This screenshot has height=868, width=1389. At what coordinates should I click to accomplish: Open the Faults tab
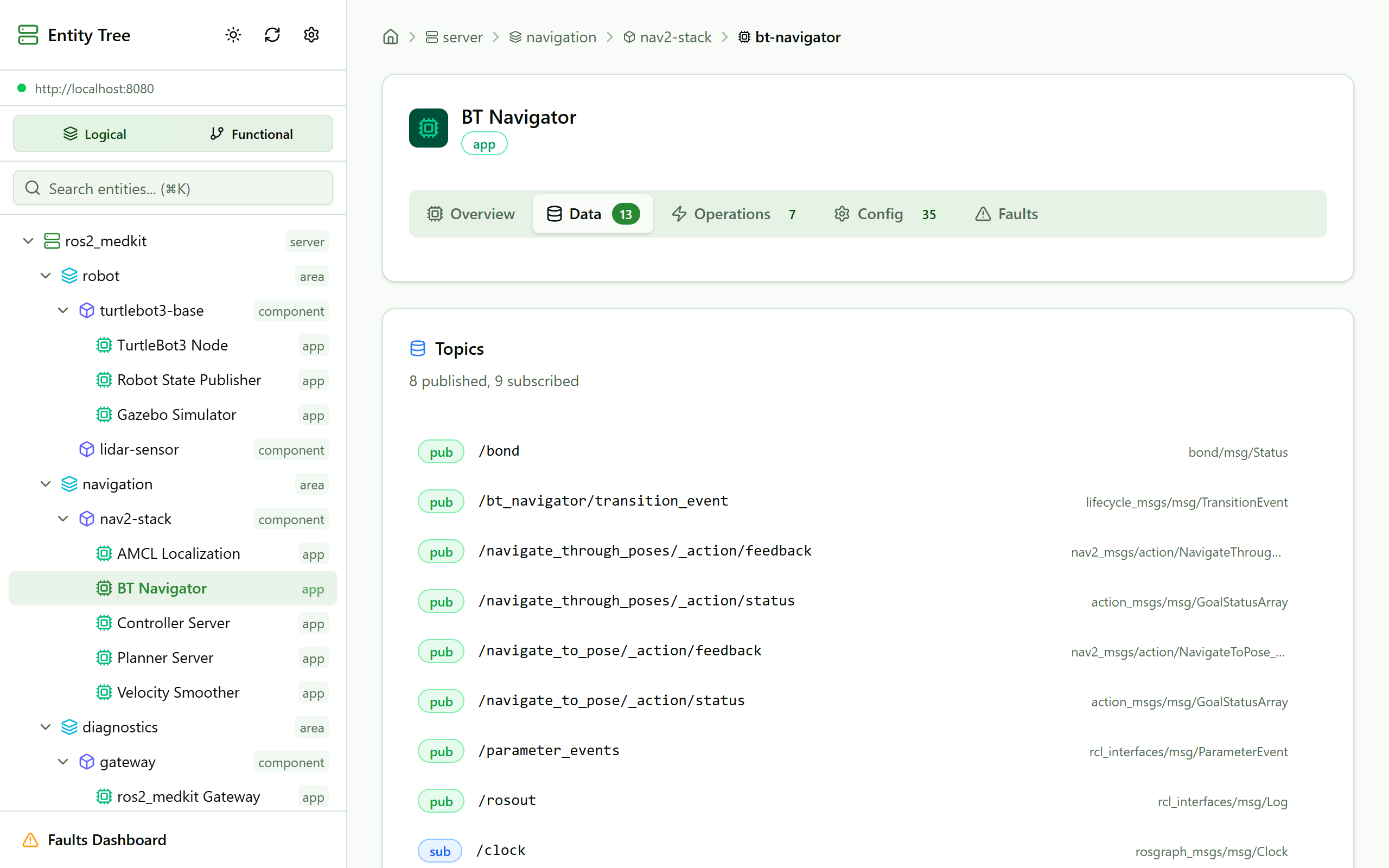[1006, 214]
